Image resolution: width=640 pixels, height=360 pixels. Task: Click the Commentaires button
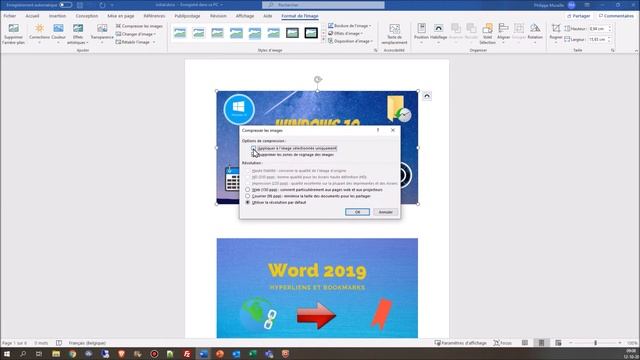[x=616, y=16]
